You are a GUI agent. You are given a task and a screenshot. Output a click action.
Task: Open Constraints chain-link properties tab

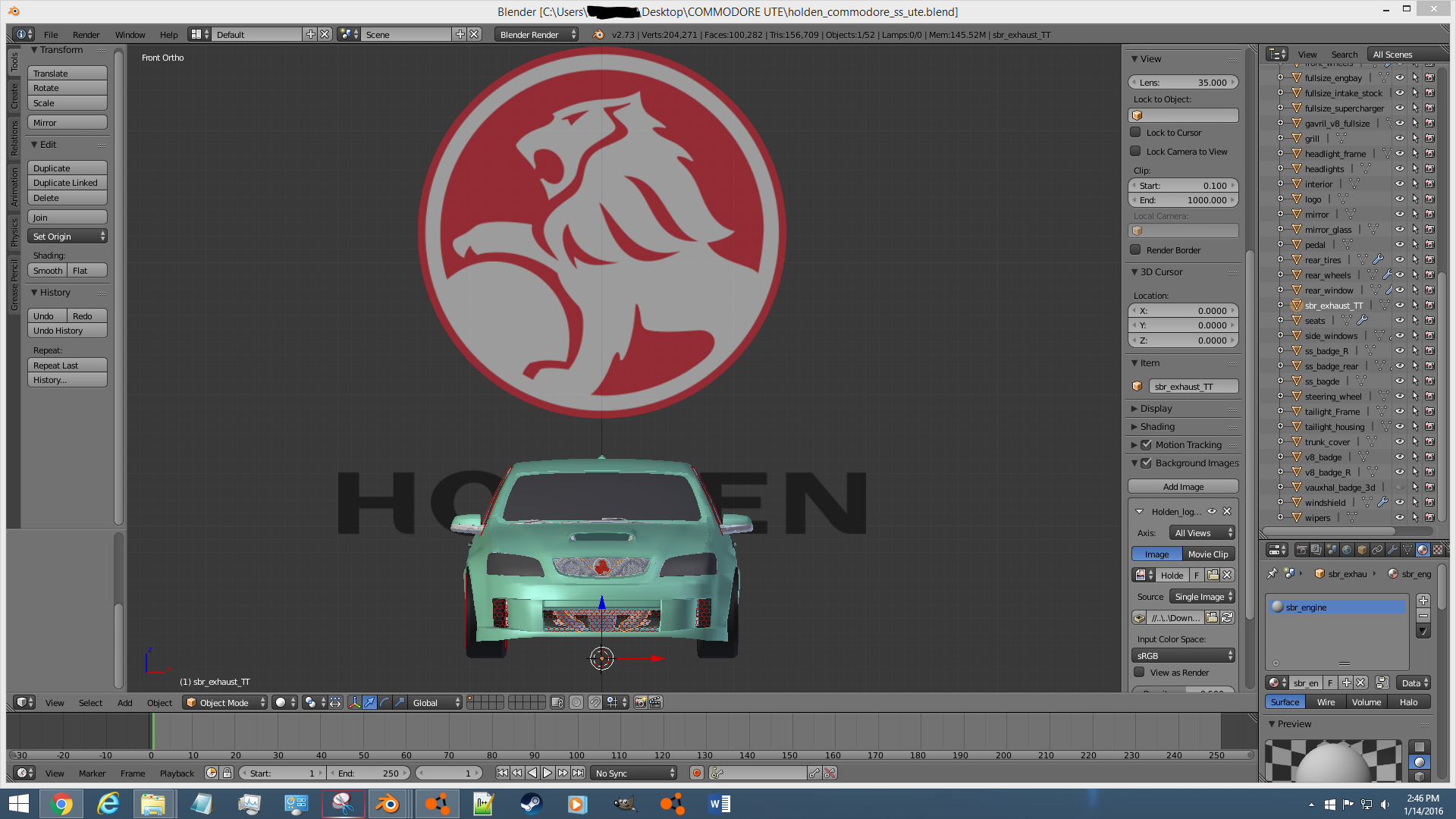coord(1377,550)
